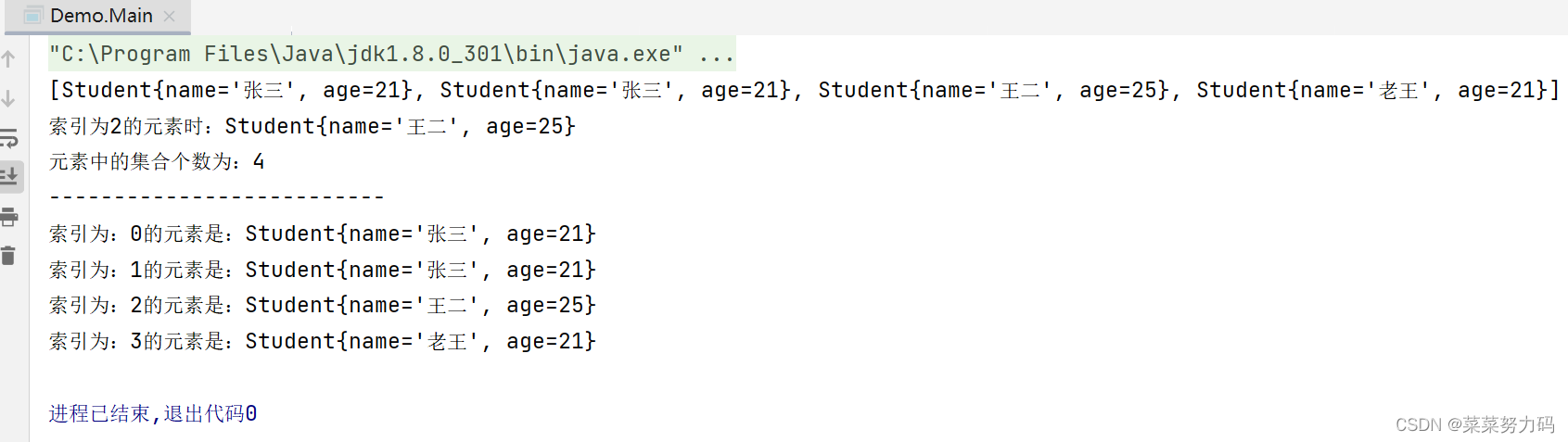The image size is (1568, 442).
Task: Click the CSDN watermark text
Action: pos(1474,424)
